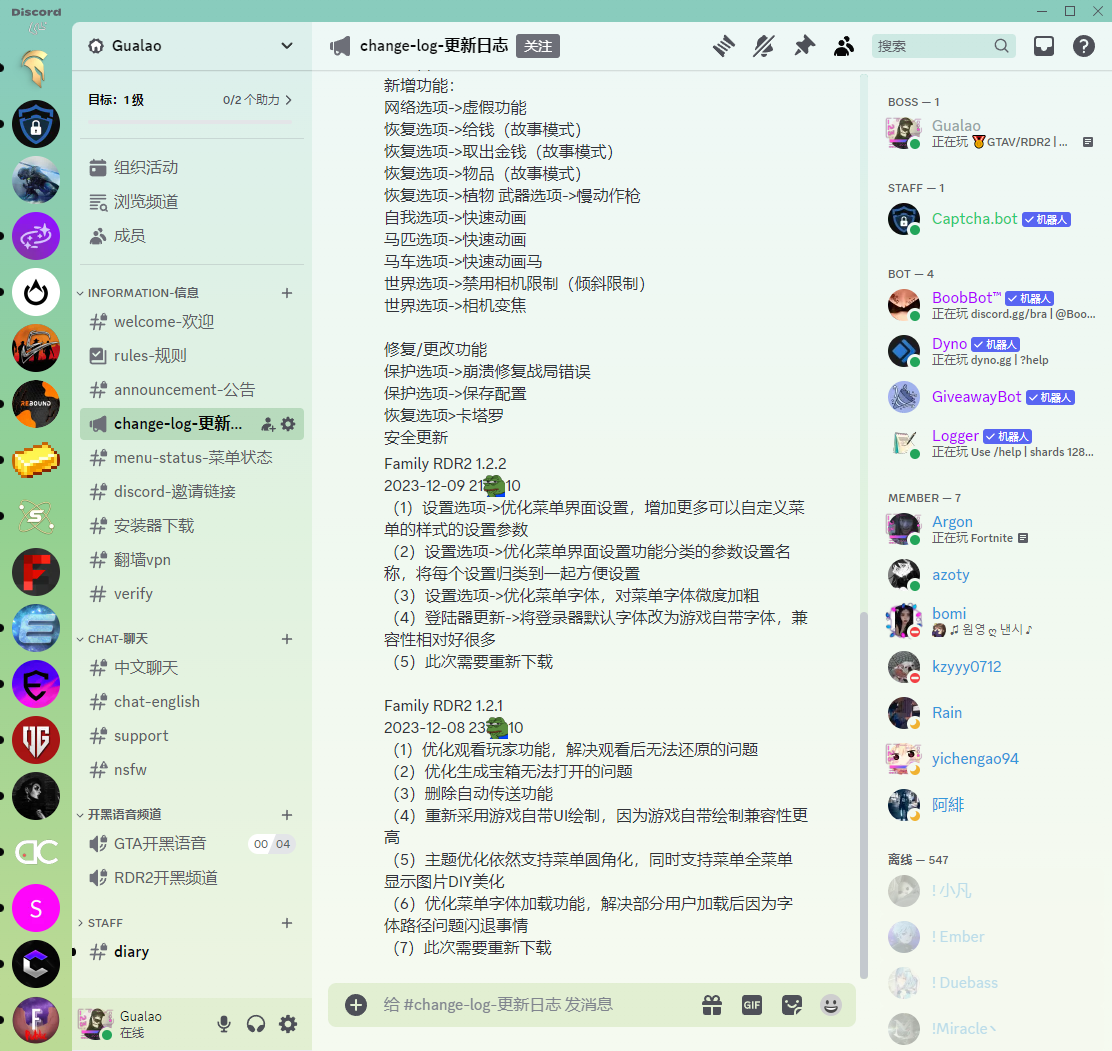Switch to the magenta S server

point(36,908)
